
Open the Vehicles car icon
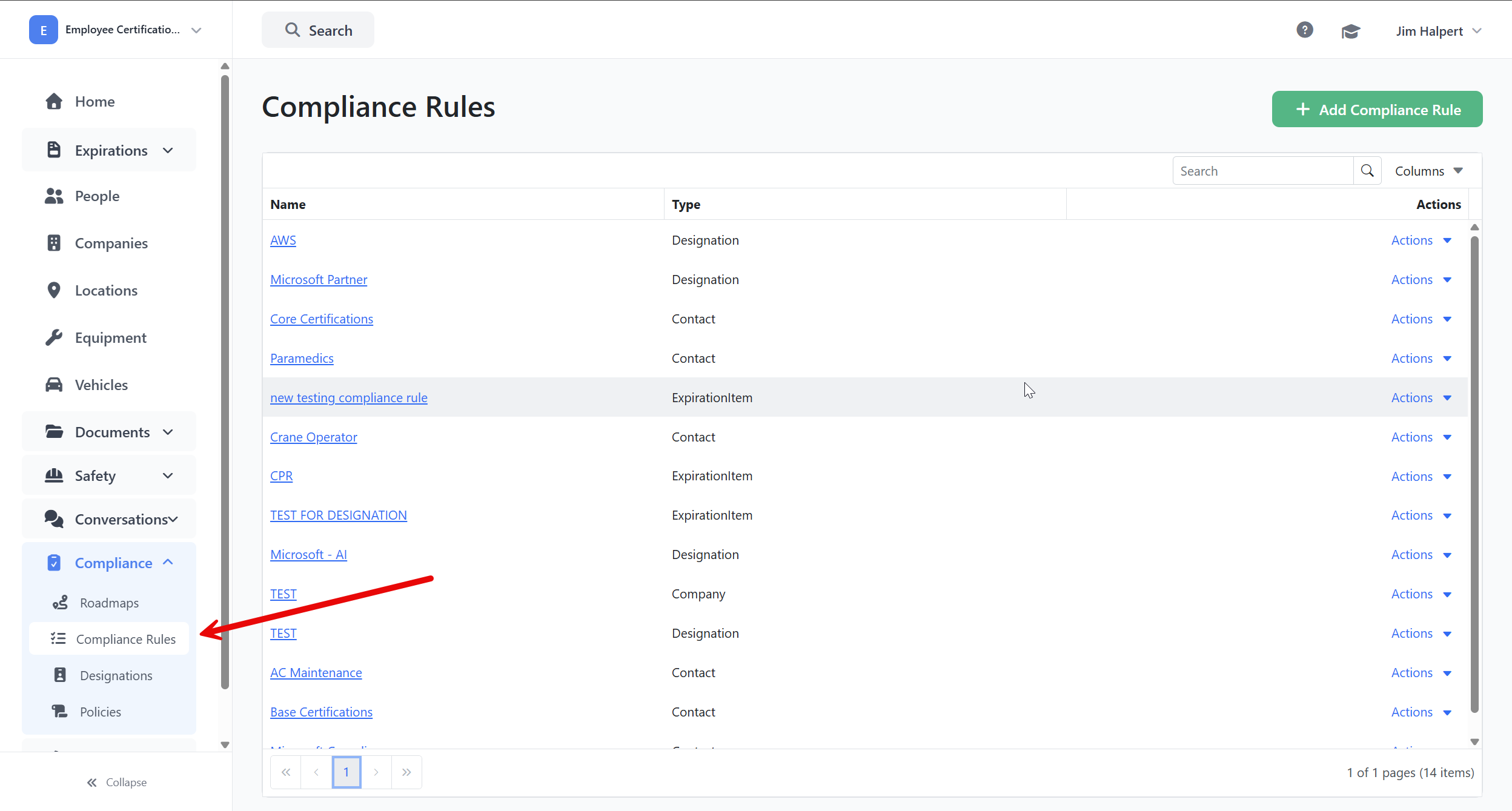pyautogui.click(x=54, y=385)
